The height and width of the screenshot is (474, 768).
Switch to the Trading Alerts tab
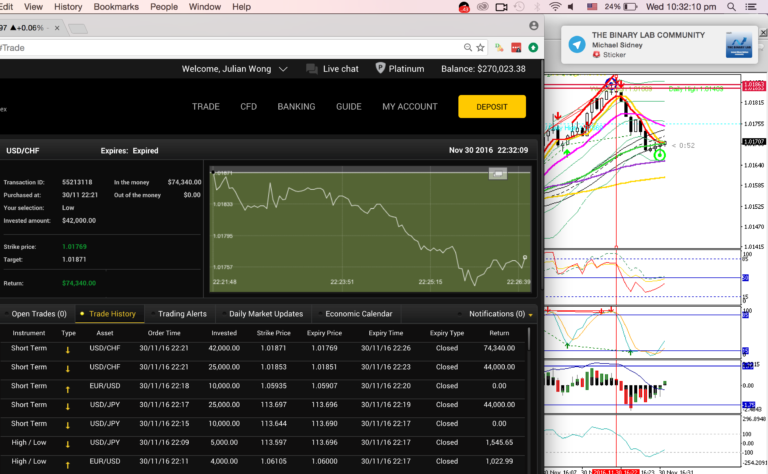180,314
